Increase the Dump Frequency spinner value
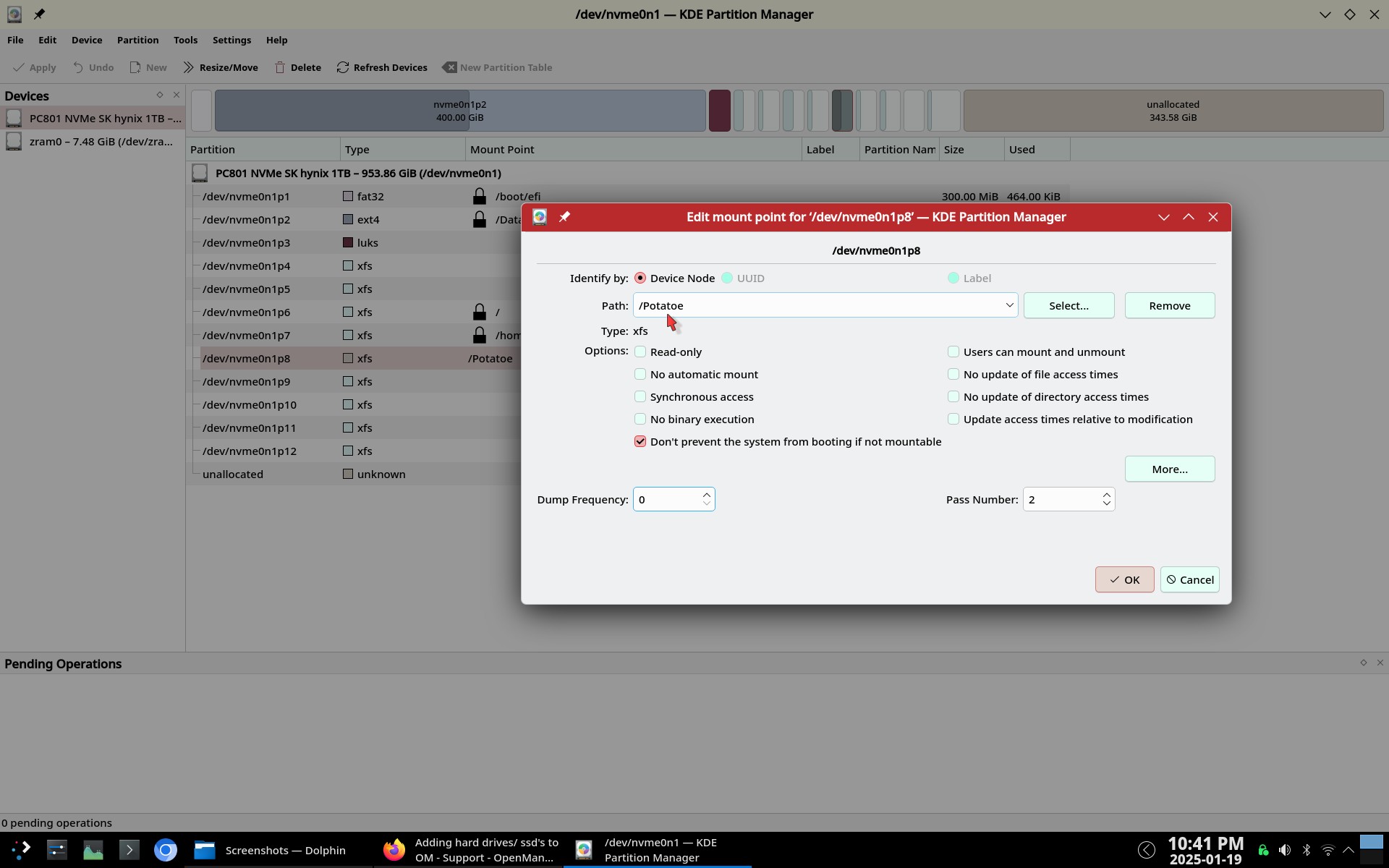 (706, 495)
